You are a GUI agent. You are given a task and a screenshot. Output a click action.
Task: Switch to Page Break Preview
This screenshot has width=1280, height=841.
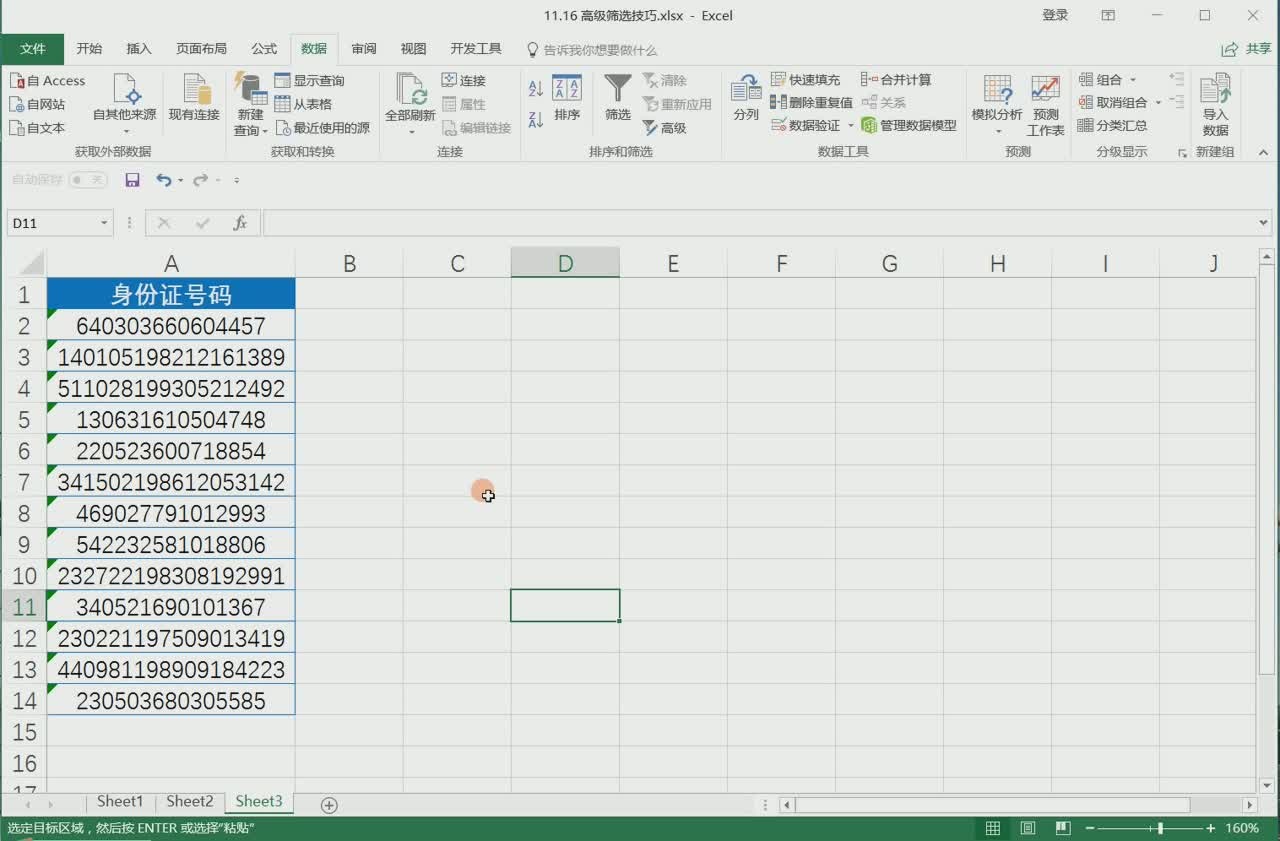(x=1063, y=828)
